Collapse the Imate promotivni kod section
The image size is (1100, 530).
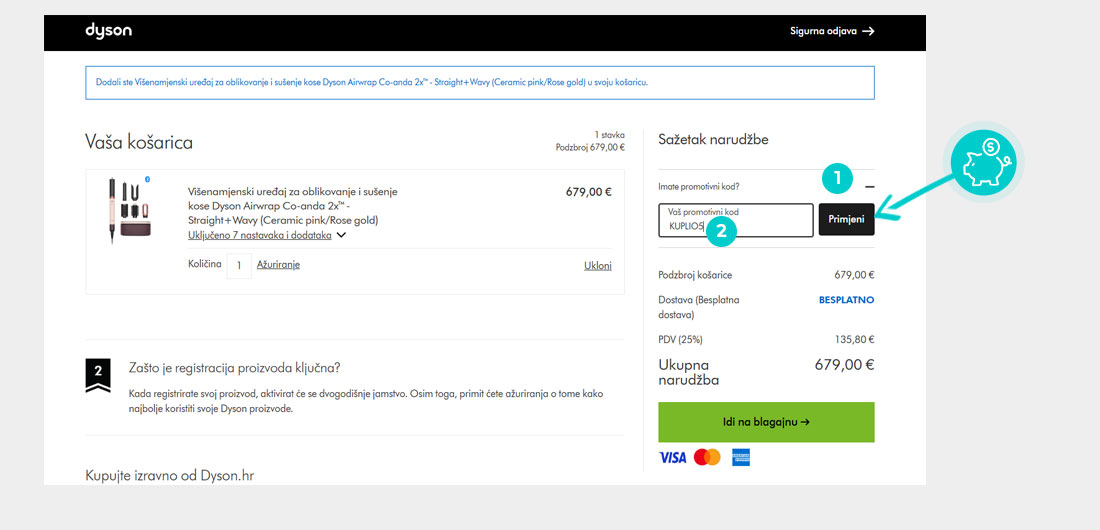[x=870, y=187]
